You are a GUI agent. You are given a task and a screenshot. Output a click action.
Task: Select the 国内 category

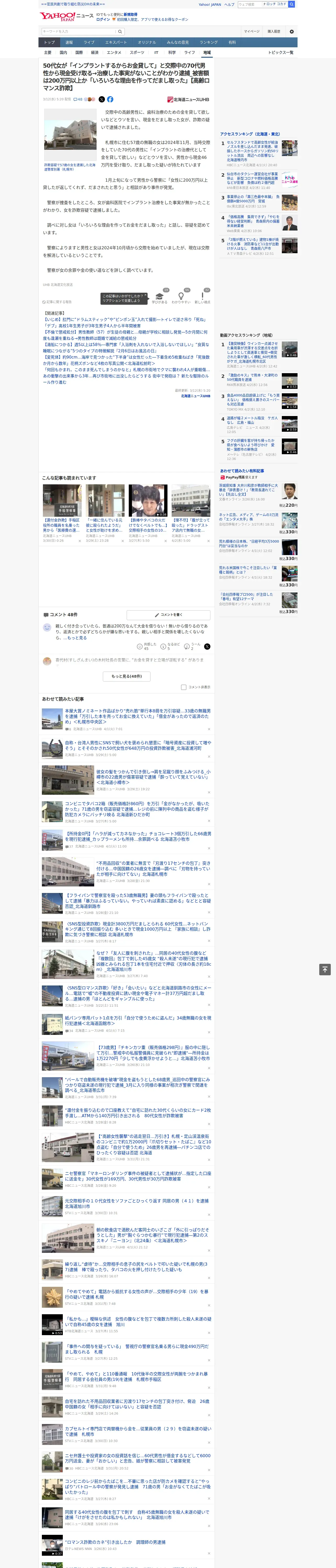point(63,52)
